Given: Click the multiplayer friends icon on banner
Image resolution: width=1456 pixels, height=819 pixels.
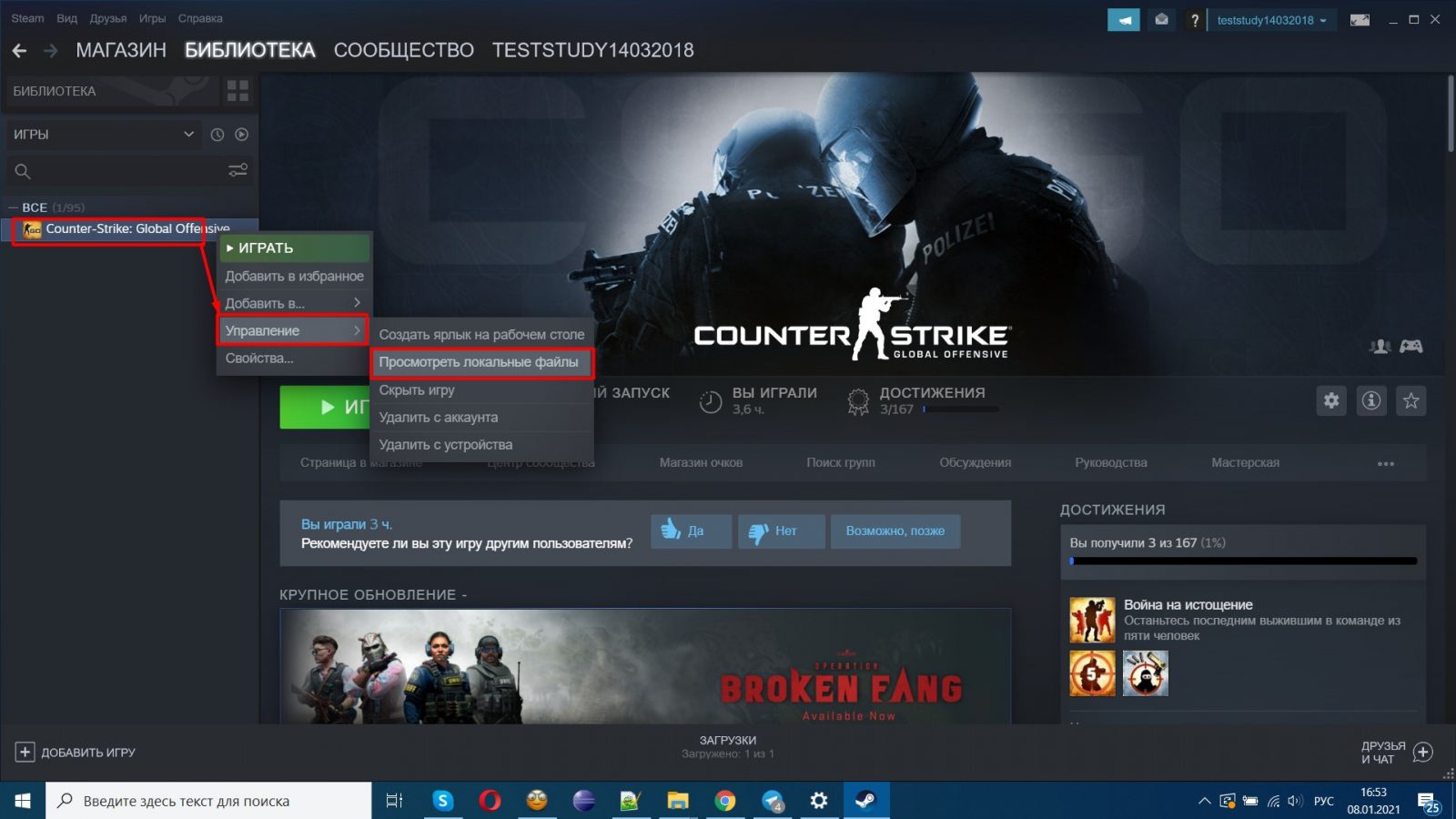Looking at the screenshot, I should (x=1380, y=346).
